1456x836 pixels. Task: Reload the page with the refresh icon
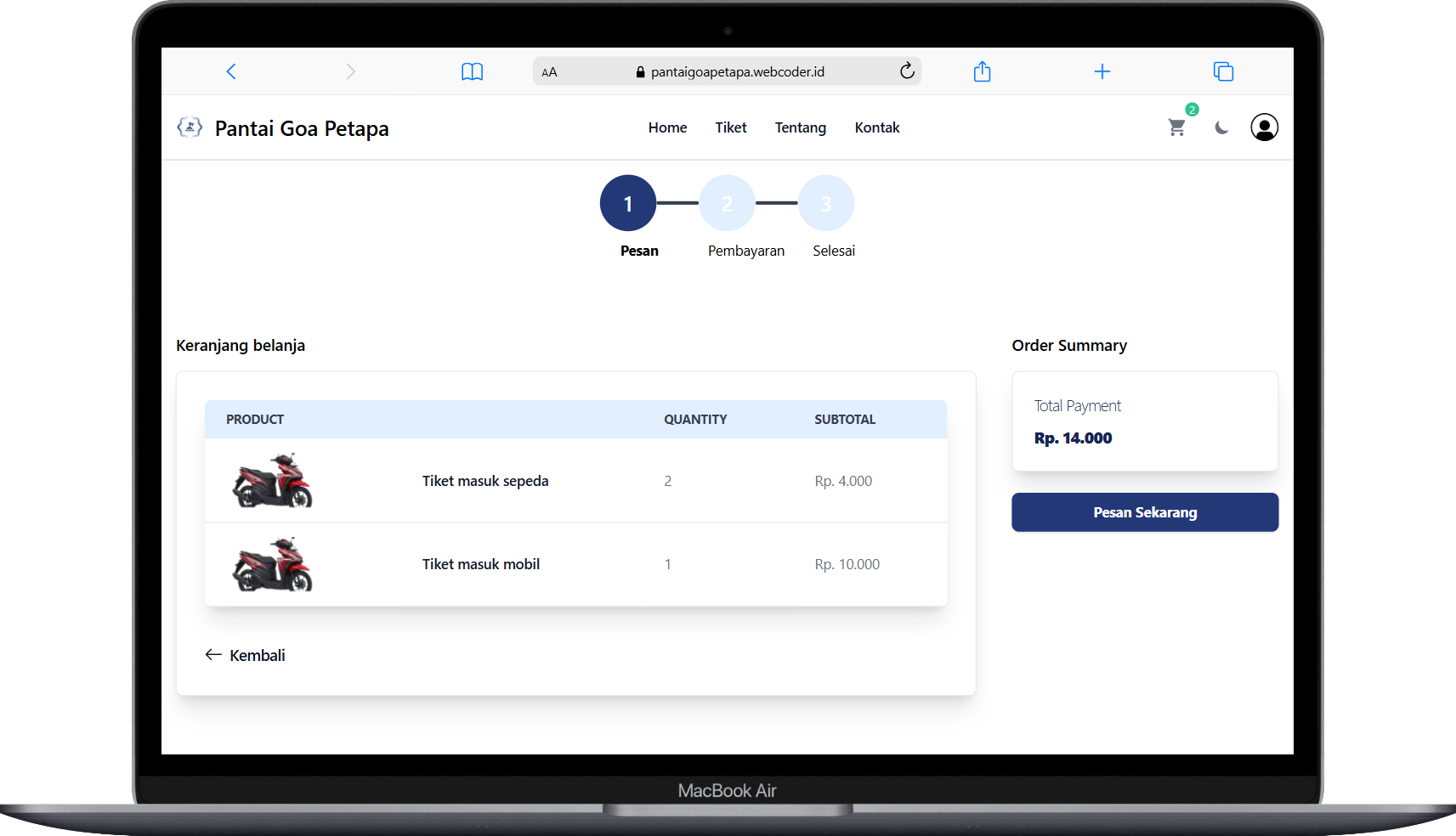click(907, 71)
